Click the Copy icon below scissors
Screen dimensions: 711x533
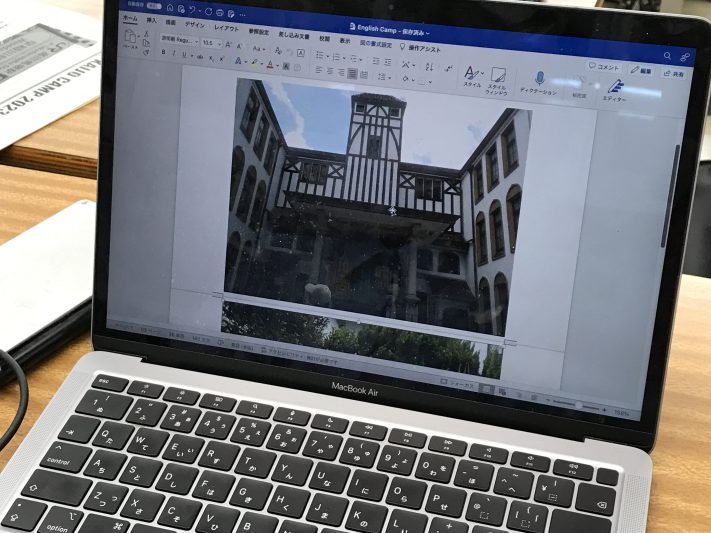point(146,43)
